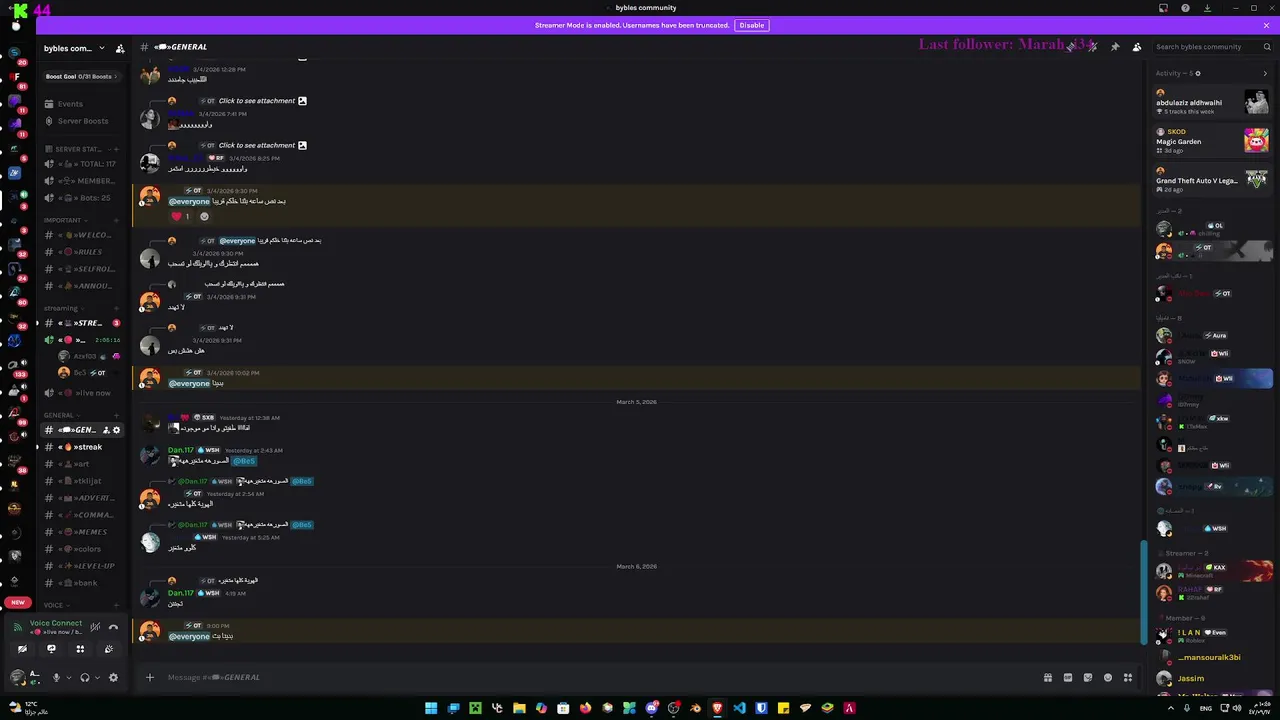This screenshot has width=1280, height=720.
Task: Invite people icon next to server name
Action: [120, 48]
